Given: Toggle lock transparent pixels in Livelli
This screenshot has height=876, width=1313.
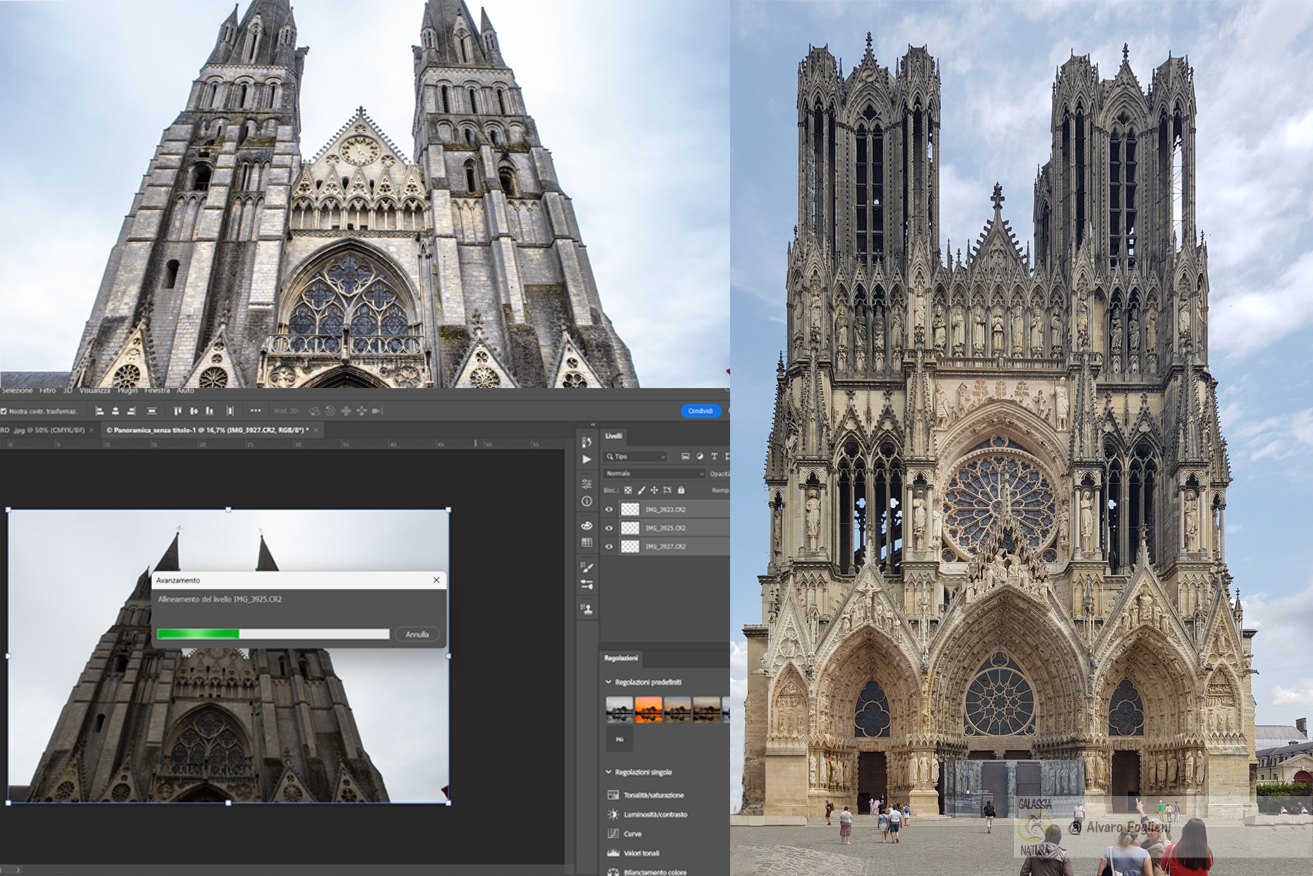Looking at the screenshot, I should [628, 490].
